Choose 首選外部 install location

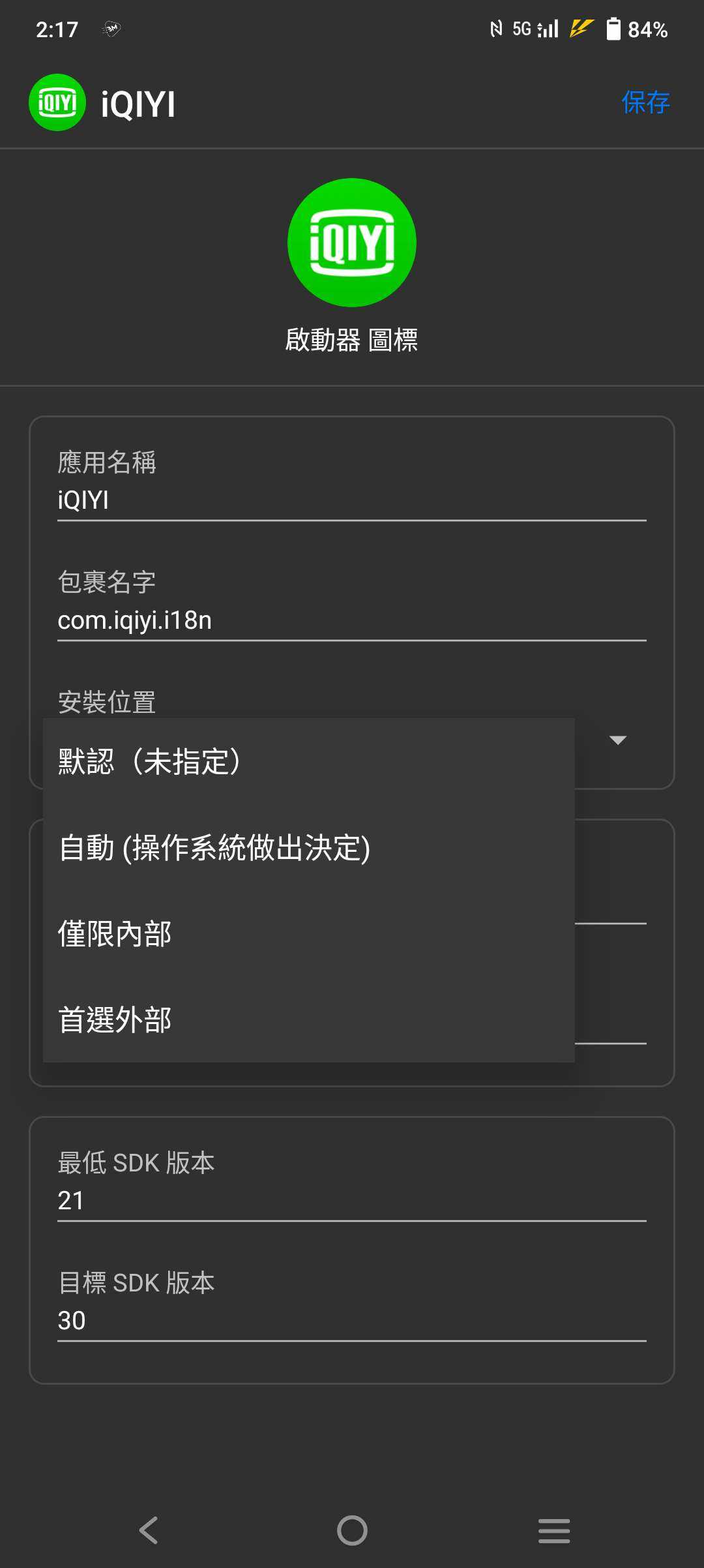(115, 1019)
